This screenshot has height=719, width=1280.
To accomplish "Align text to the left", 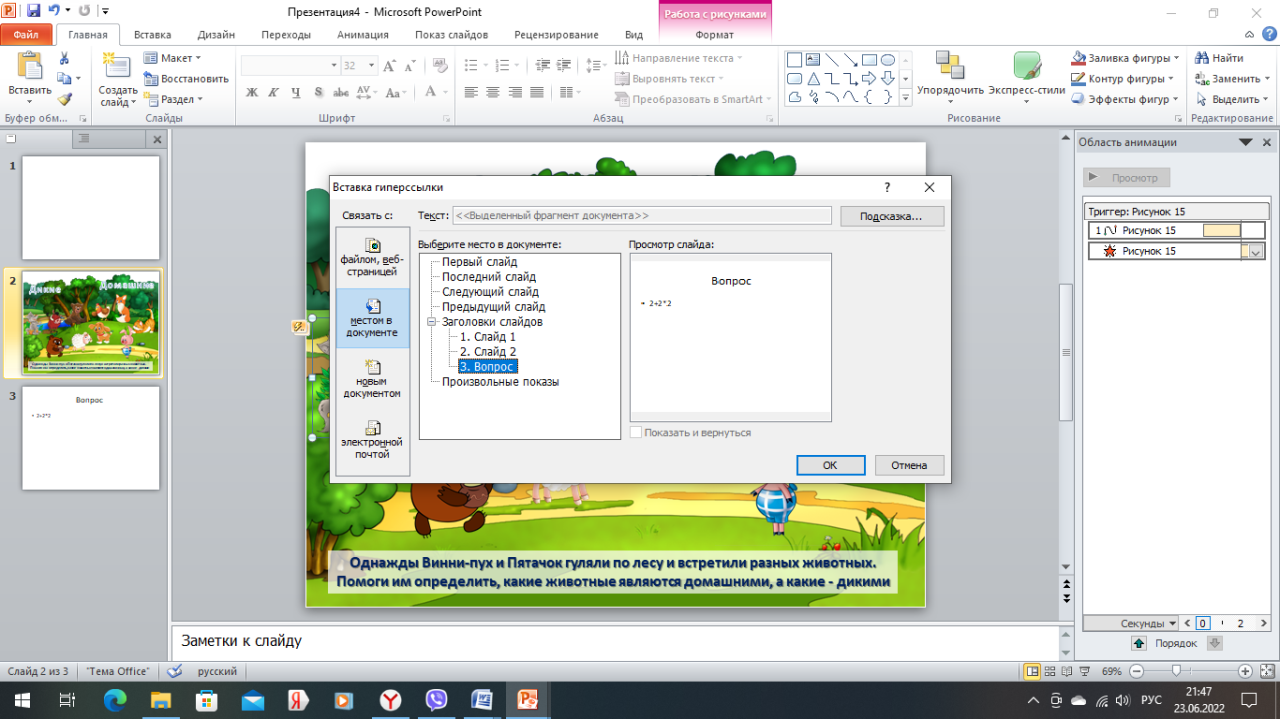I will click(471, 92).
